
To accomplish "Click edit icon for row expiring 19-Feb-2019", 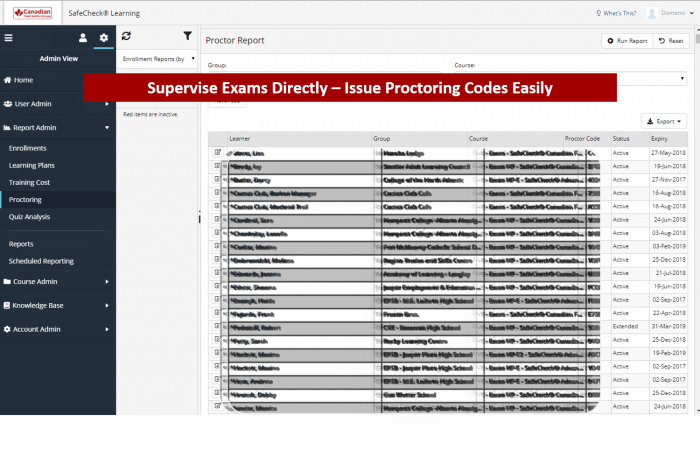I will tap(217, 352).
